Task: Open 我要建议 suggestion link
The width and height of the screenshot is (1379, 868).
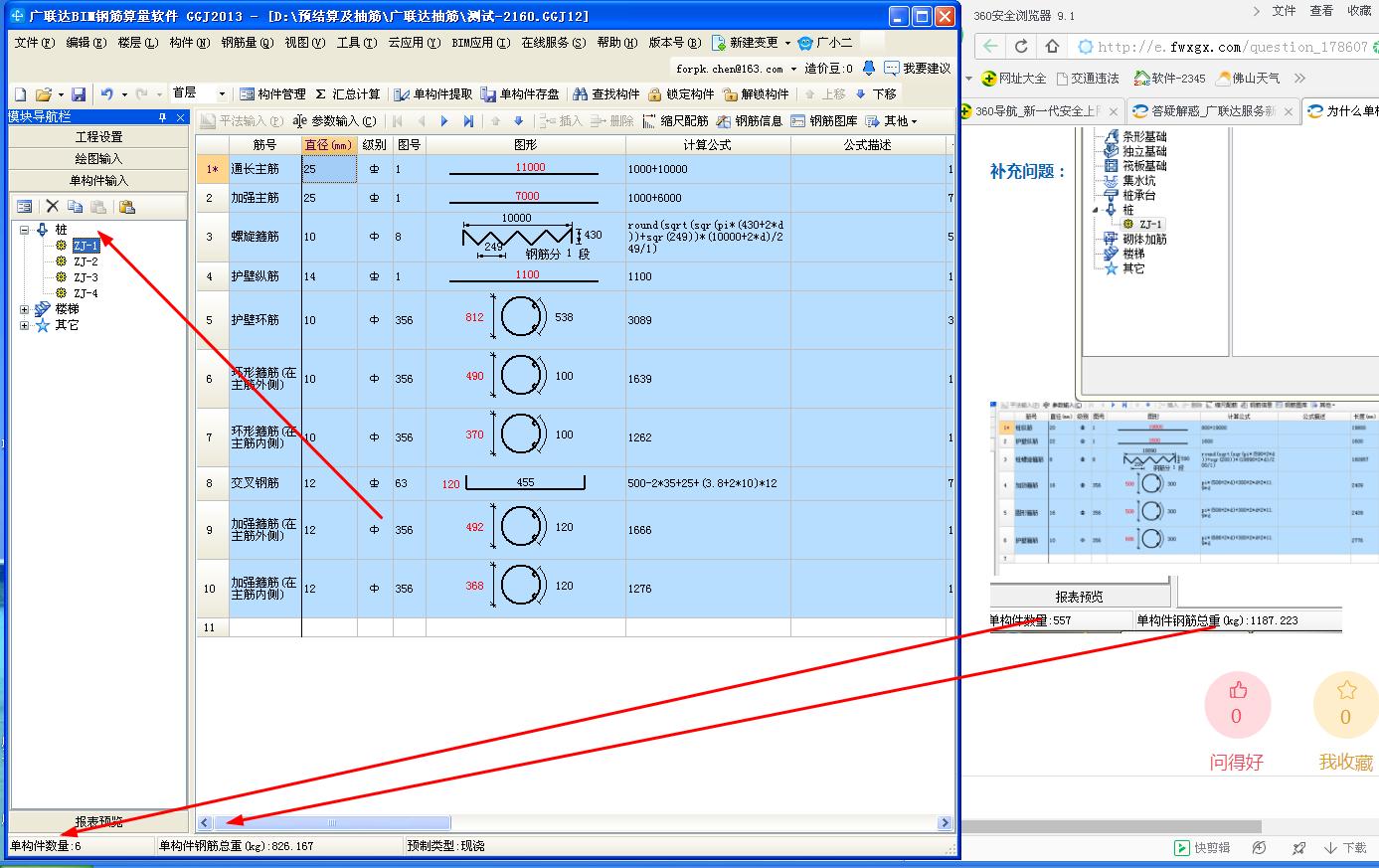Action: coord(918,69)
